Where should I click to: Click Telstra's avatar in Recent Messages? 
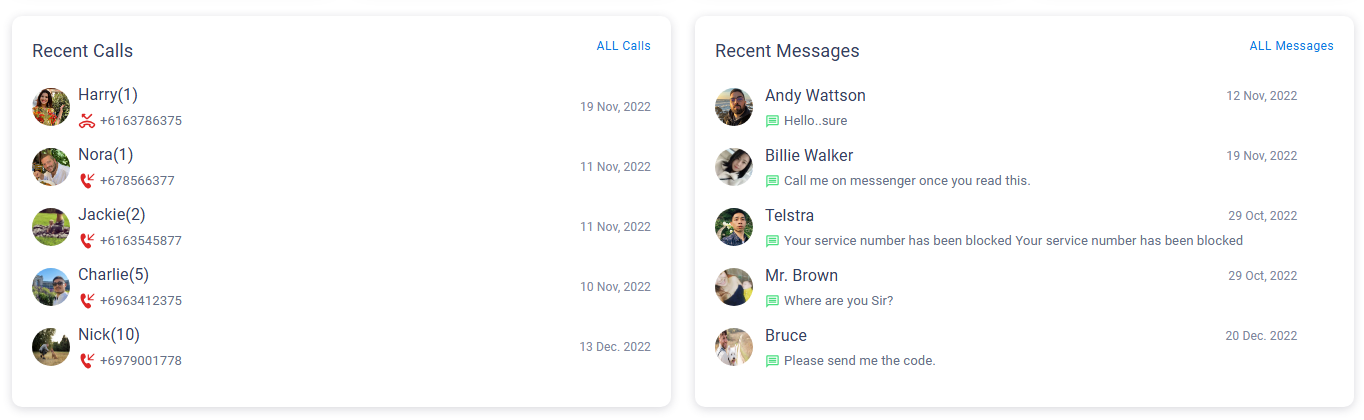click(x=734, y=227)
